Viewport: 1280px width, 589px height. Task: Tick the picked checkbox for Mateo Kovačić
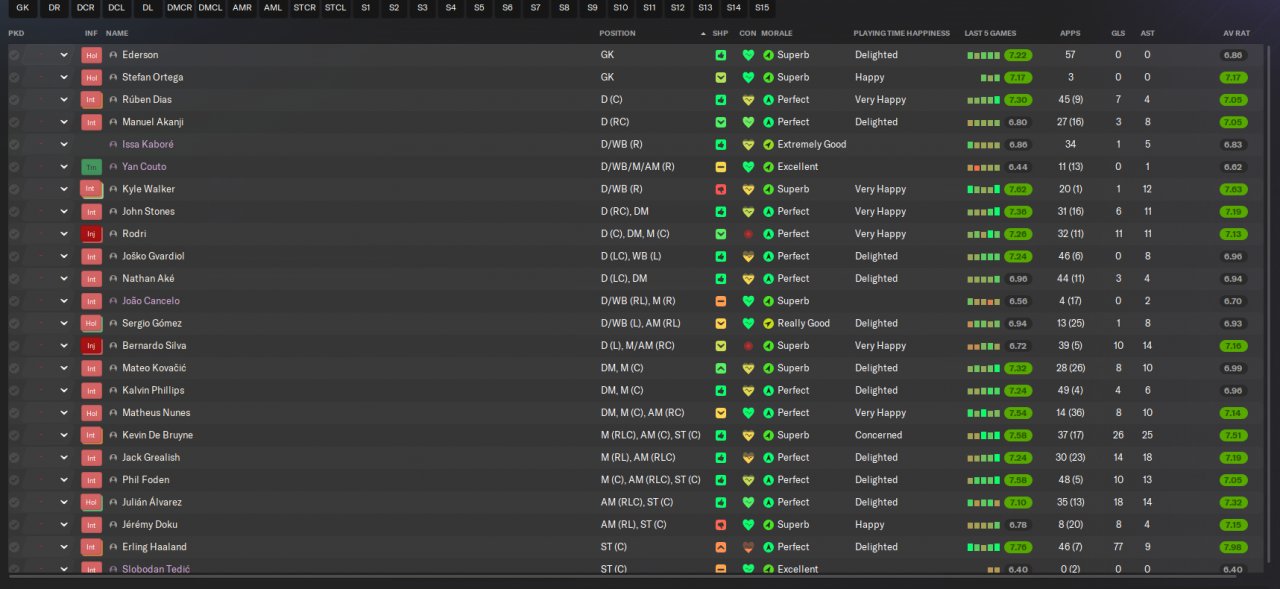14,368
